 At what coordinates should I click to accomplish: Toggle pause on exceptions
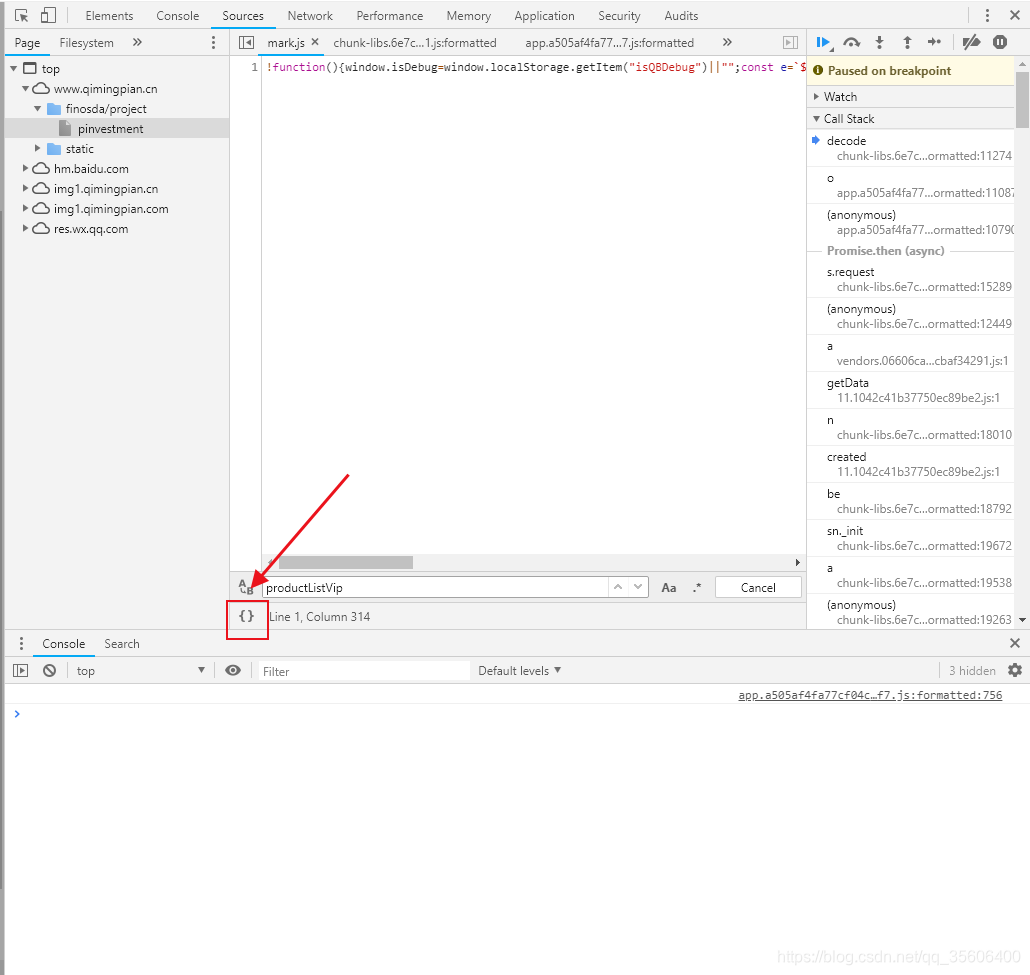point(1000,43)
